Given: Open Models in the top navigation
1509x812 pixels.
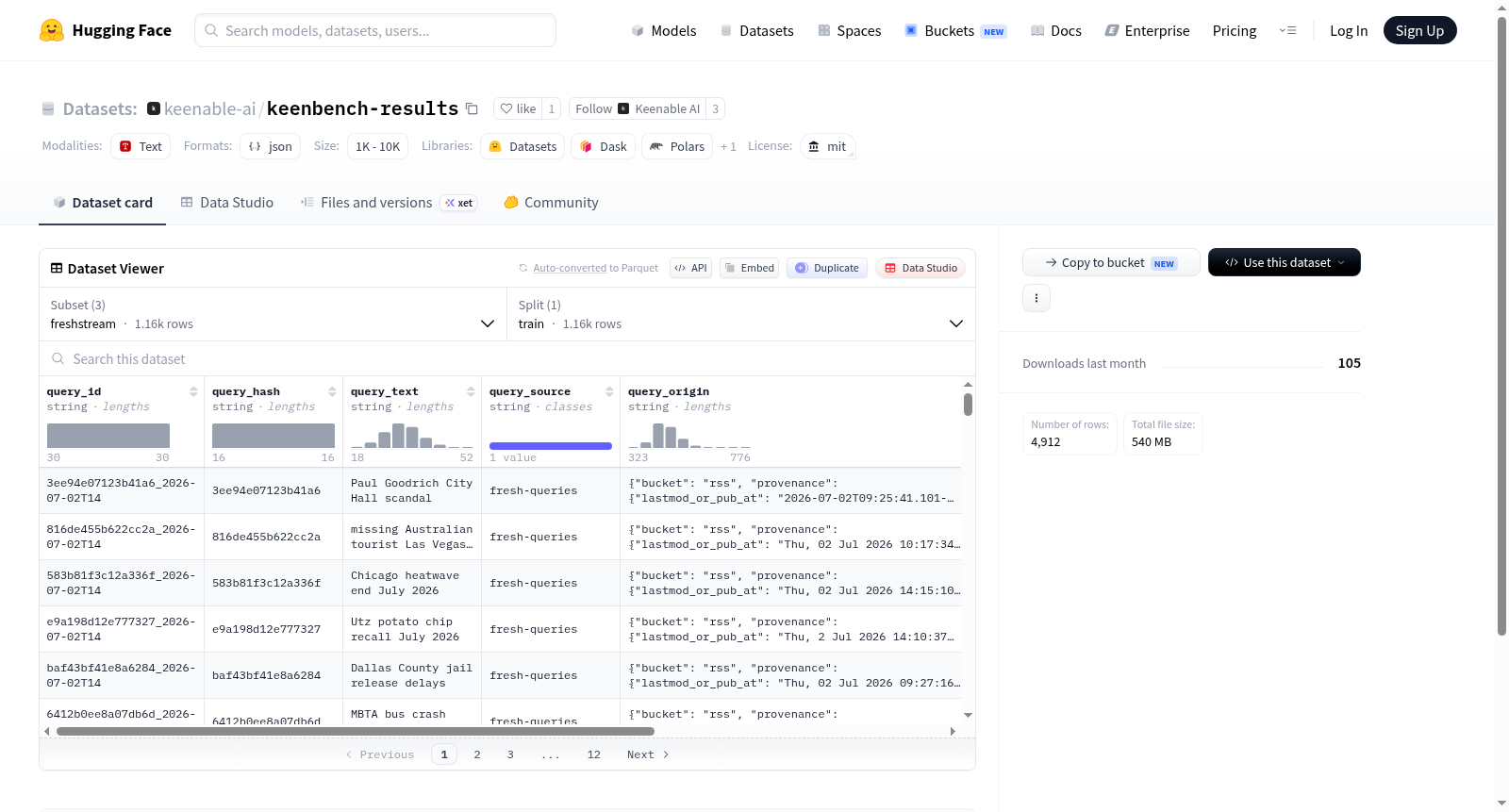Looking at the screenshot, I should click(x=664, y=31).
